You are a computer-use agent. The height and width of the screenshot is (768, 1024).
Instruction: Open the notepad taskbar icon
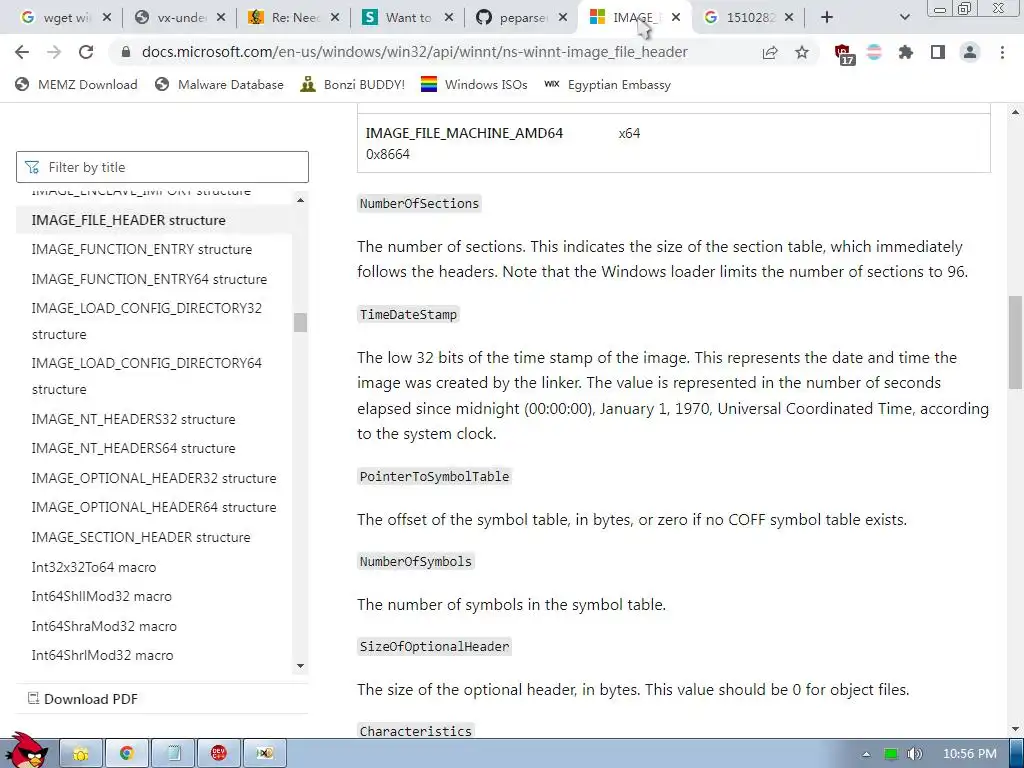coord(173,754)
